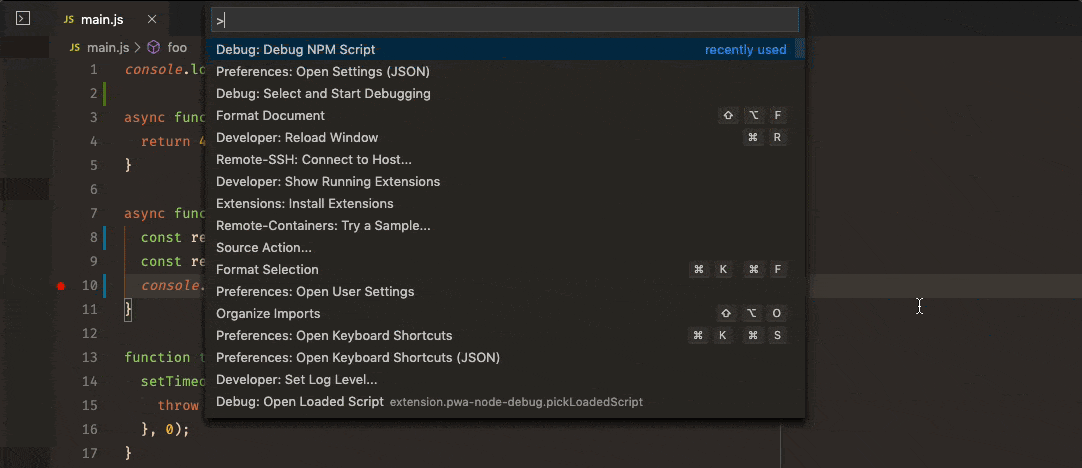1082x468 pixels.
Task: Select Extensions: Install Extensions entry
Action: tap(304, 204)
